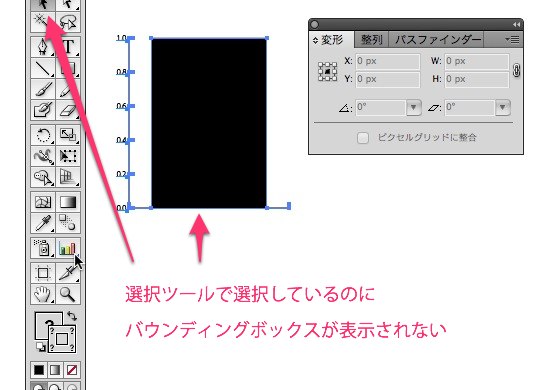Click the 0.6 axis label
Viewport: 540px width, 390px height.
[x=121, y=106]
